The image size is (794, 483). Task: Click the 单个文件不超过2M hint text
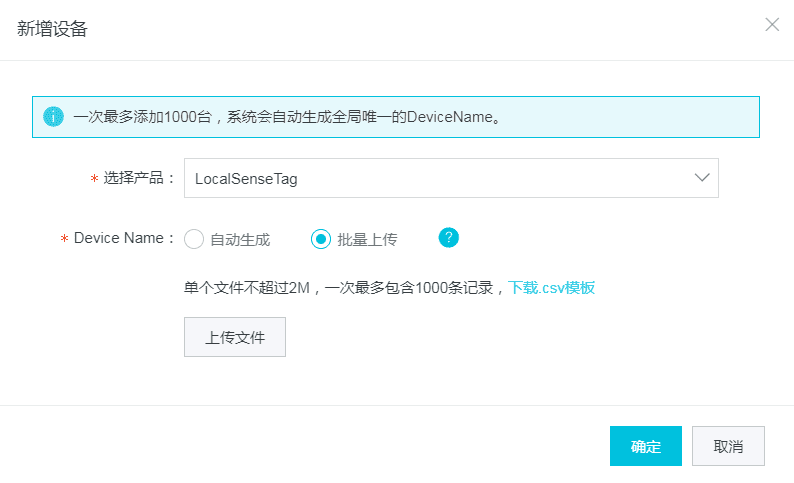pyautogui.click(x=340, y=287)
